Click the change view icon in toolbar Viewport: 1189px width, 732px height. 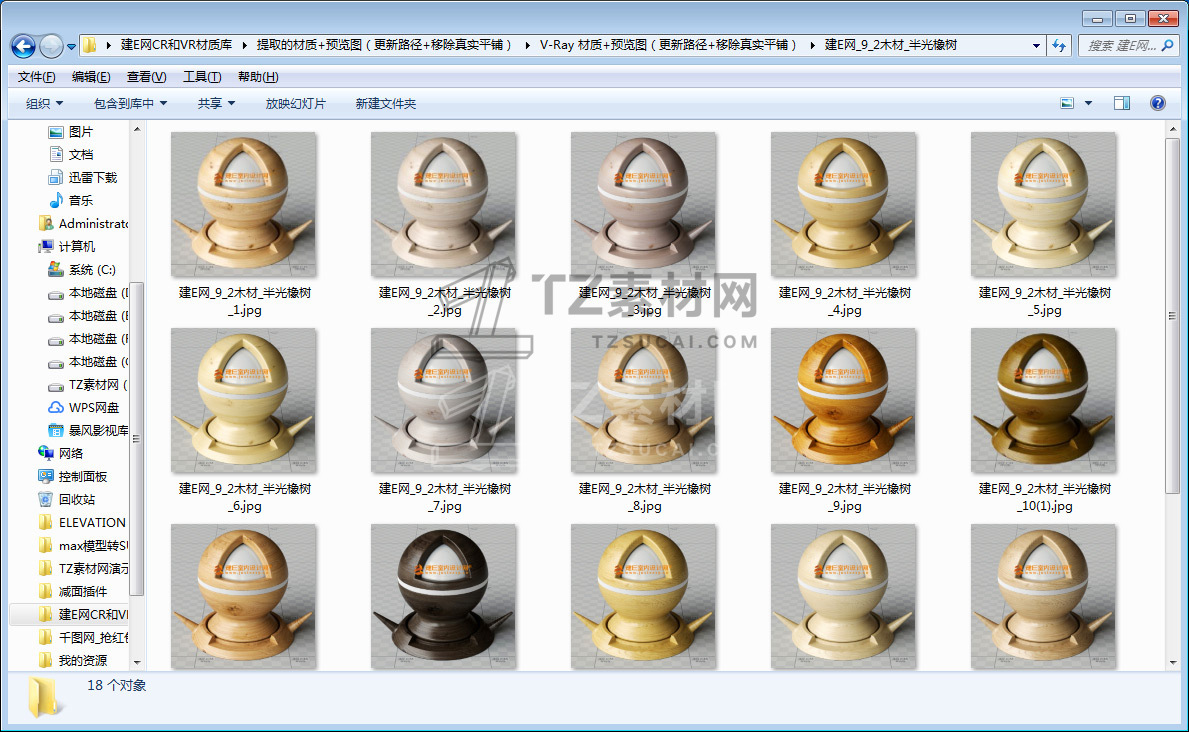(1067, 103)
